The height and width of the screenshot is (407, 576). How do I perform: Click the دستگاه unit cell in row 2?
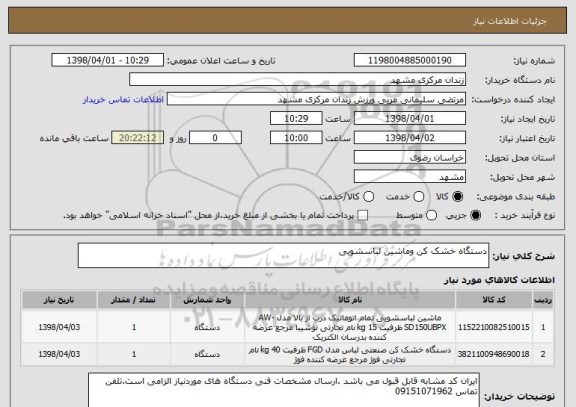(207, 354)
